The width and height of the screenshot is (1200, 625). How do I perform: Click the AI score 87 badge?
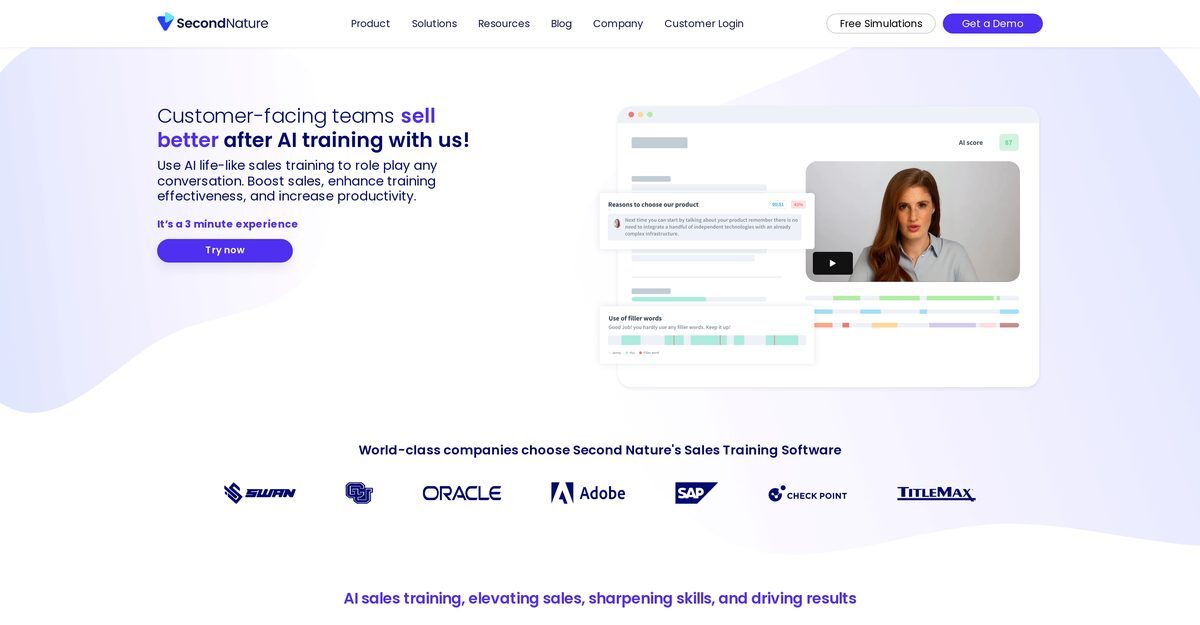1009,142
